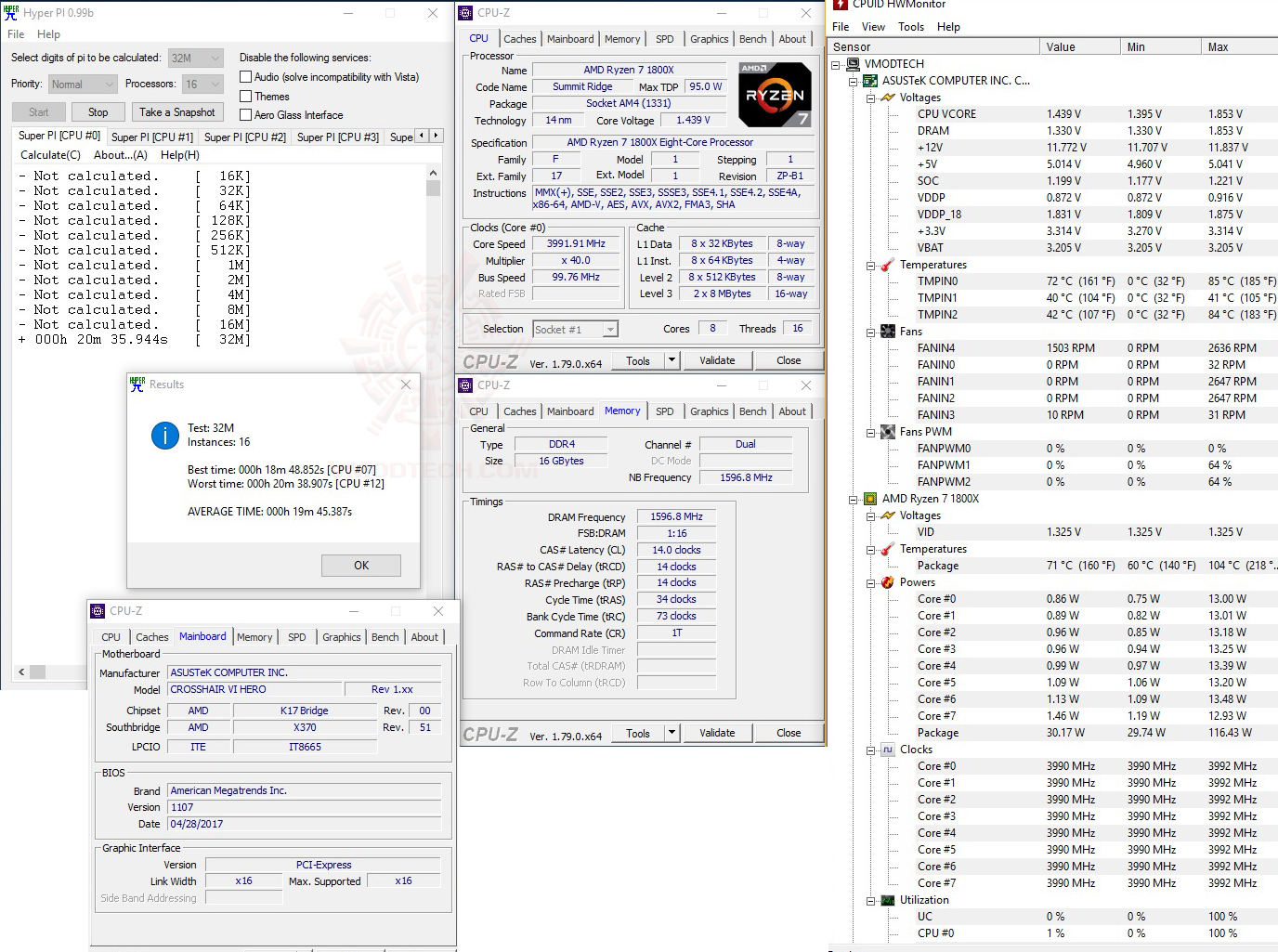
Task: Switch to the Caches tab in the CPU-Z window showing the CPU tab
Action: [520, 39]
